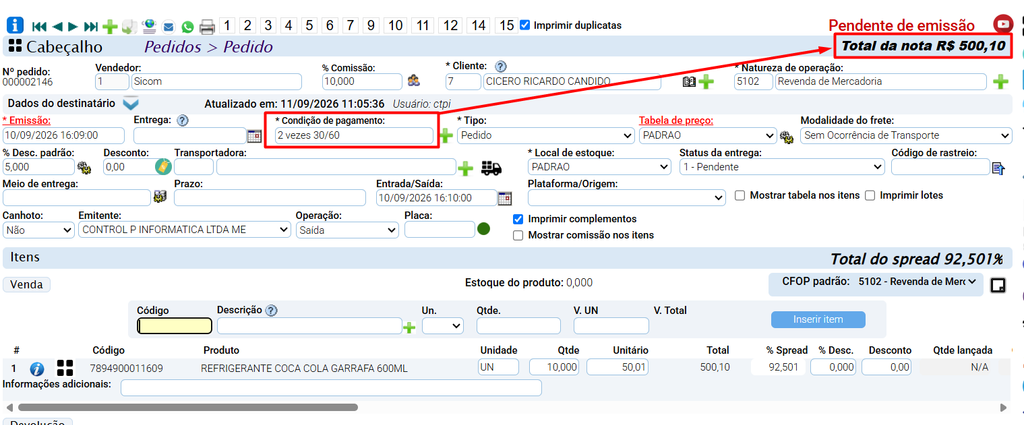Screen dimensions: 1024x425
Task: Click the Informações adicionais field
Action: [331, 388]
